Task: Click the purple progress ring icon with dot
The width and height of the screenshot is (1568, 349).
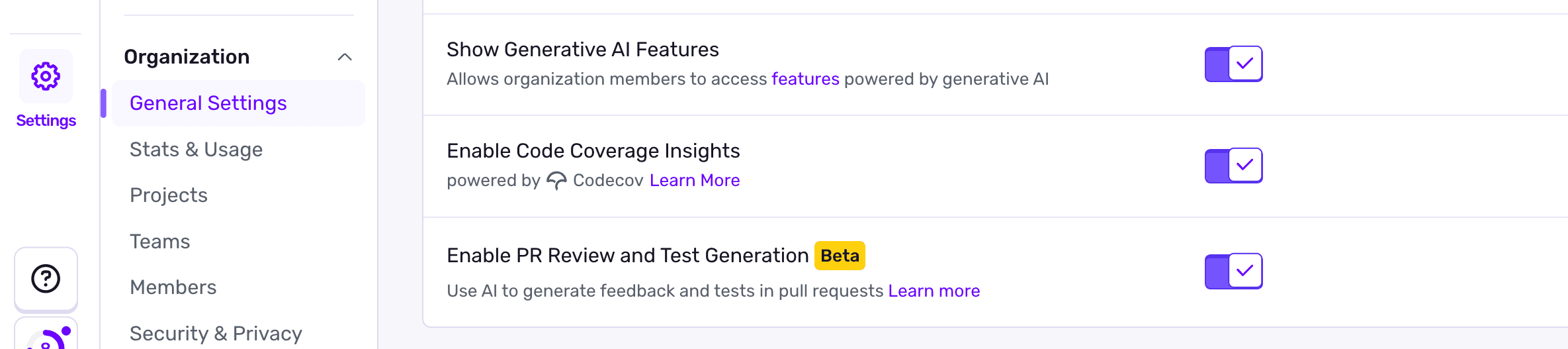Action: [x=48, y=338]
